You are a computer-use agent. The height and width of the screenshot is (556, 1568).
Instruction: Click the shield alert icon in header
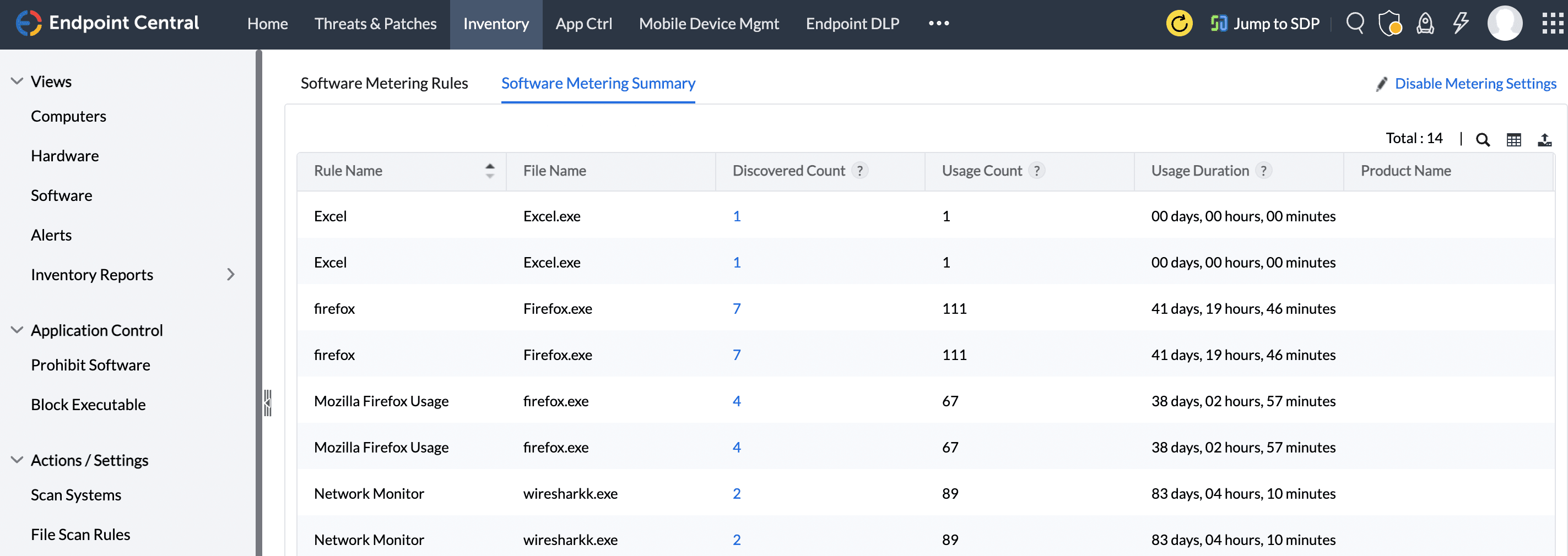tap(1389, 24)
